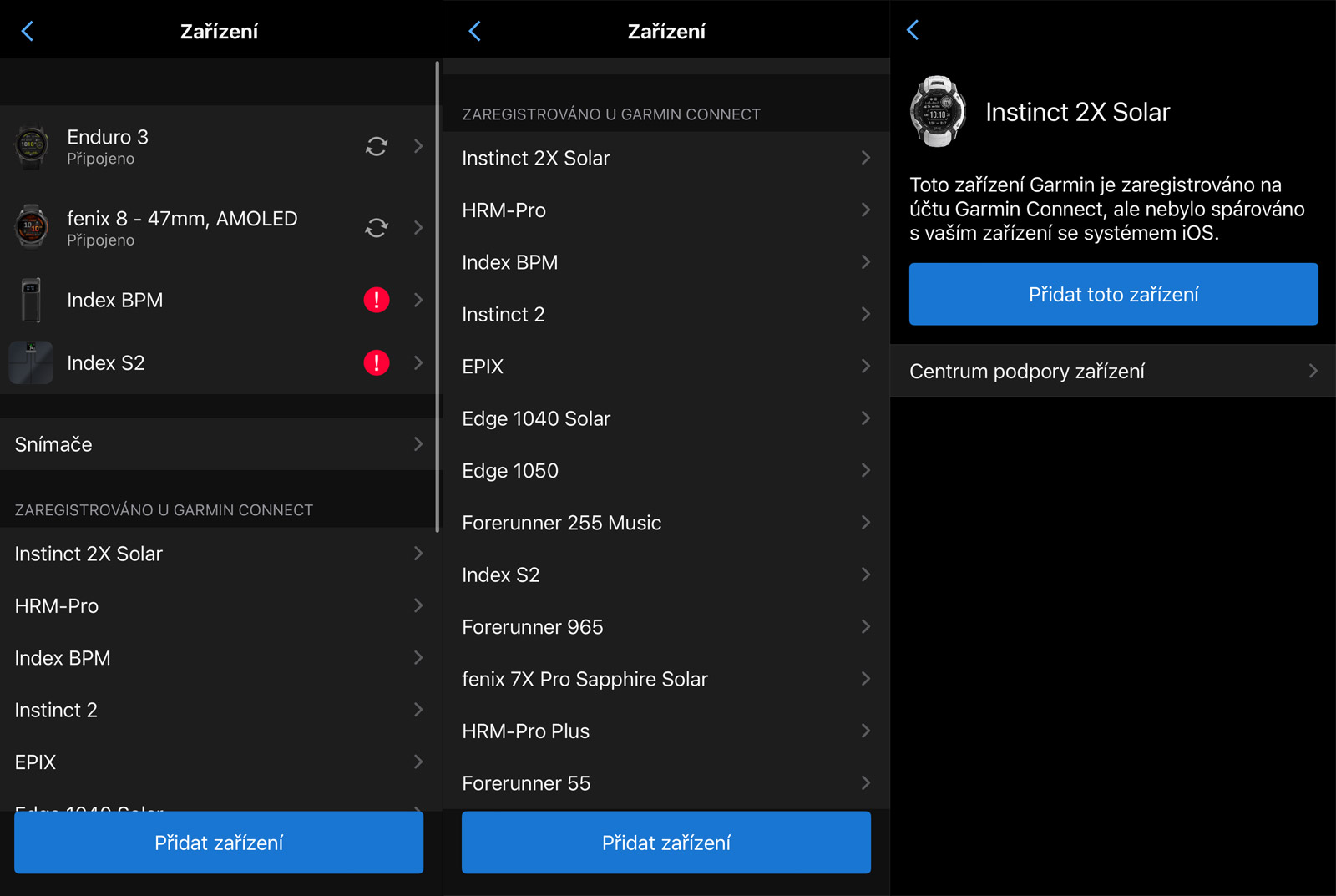Viewport: 1336px width, 896px height.
Task: Open fenix 8 - 47mm, AMOLED settings
Action: click(x=218, y=228)
